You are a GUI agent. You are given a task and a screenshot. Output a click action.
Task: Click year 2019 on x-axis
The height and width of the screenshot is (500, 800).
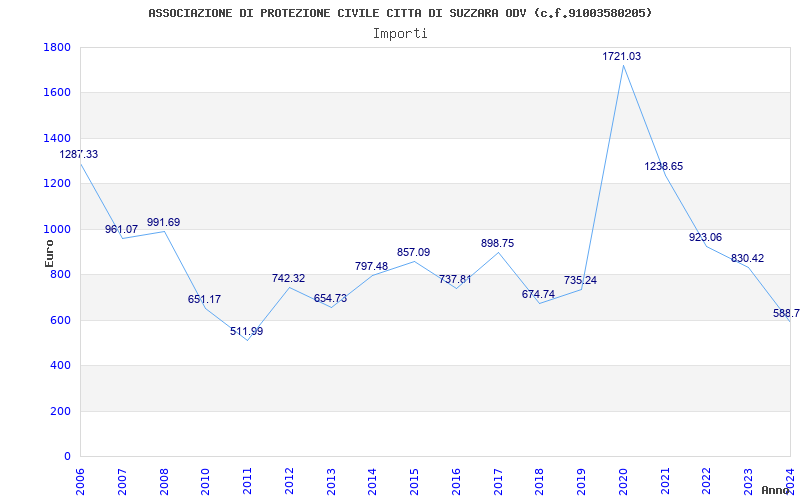582,483
